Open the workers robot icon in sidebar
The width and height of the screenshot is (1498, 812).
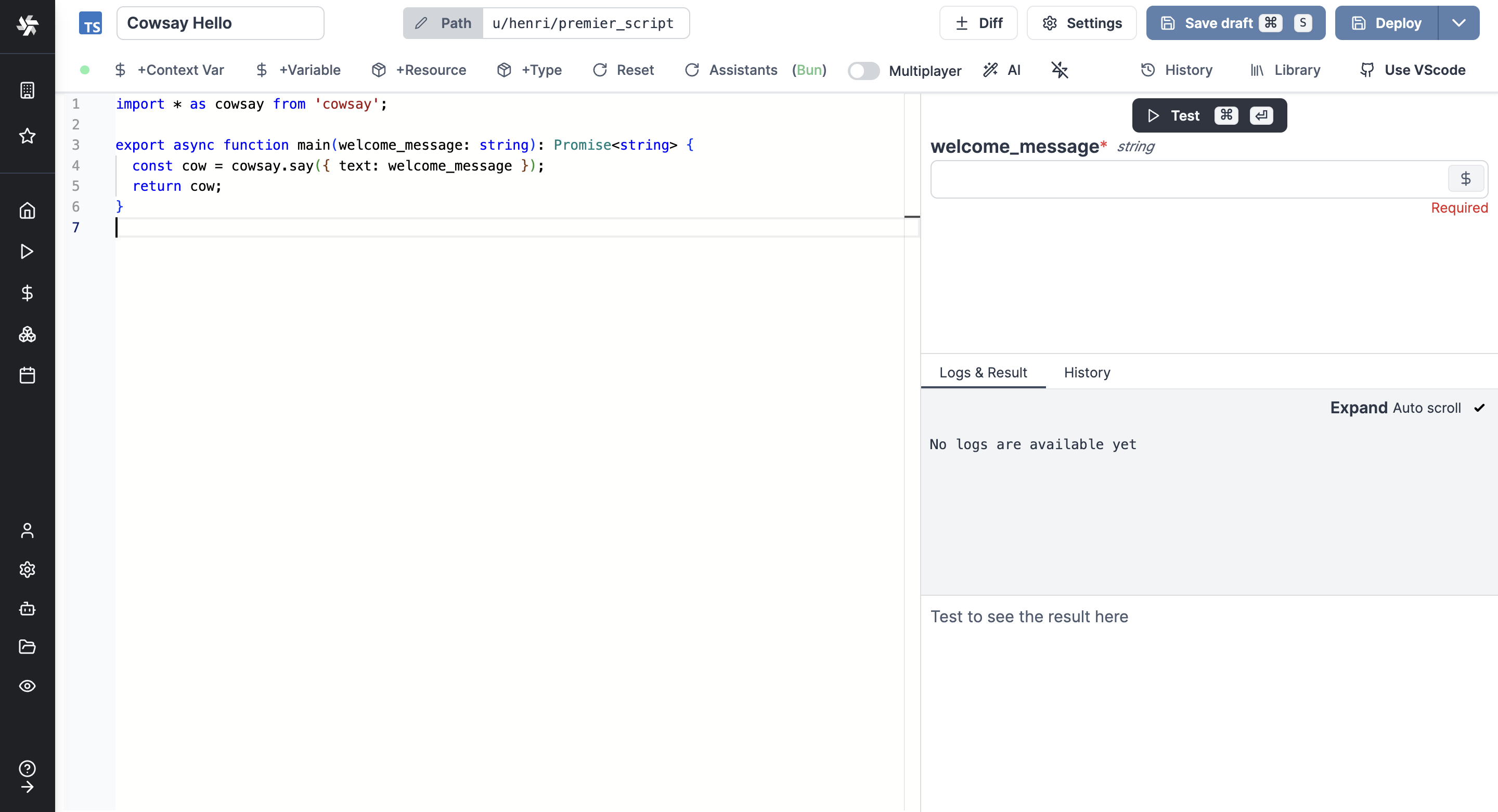point(27,609)
